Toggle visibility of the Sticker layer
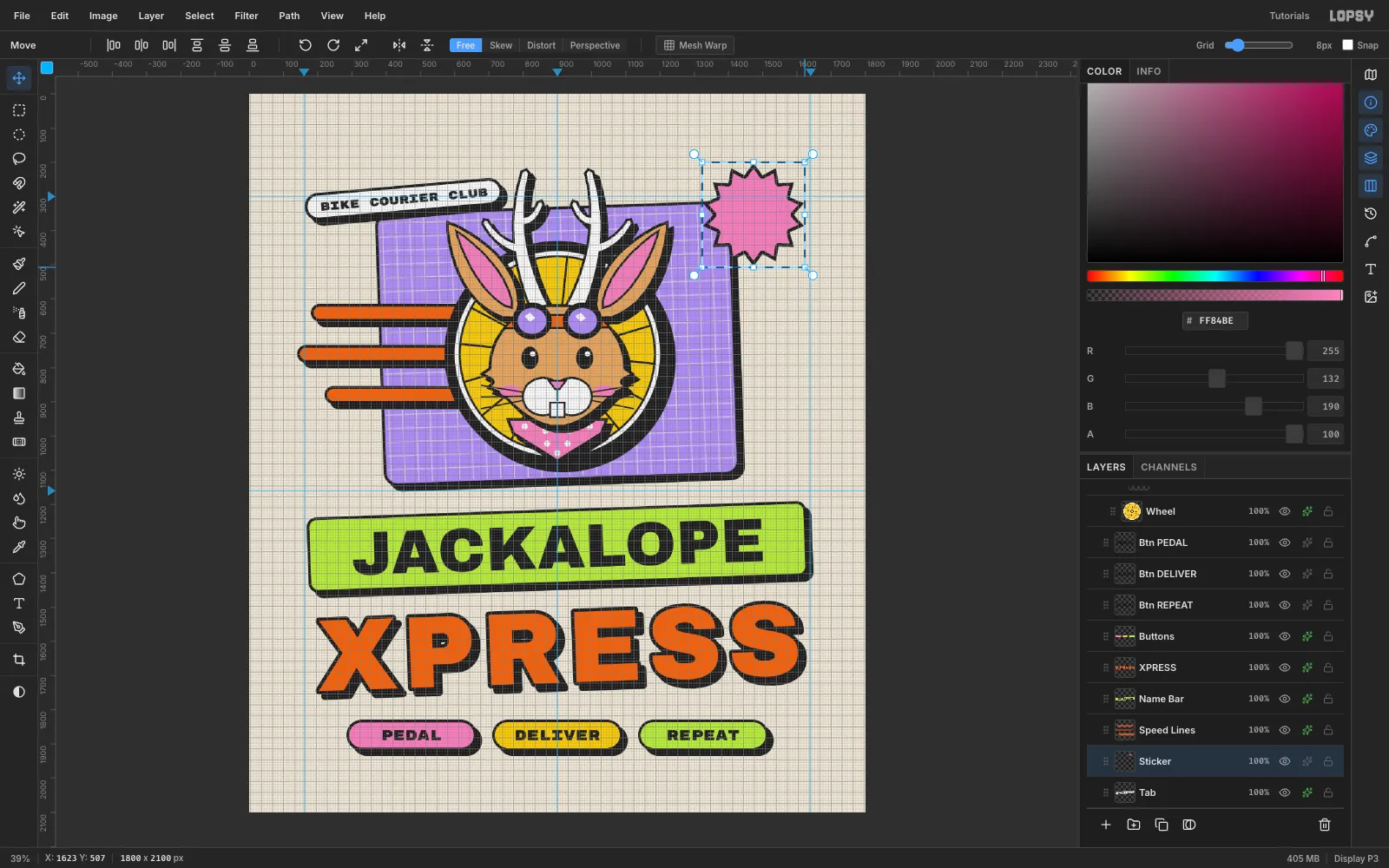This screenshot has width=1389, height=868. click(x=1285, y=761)
